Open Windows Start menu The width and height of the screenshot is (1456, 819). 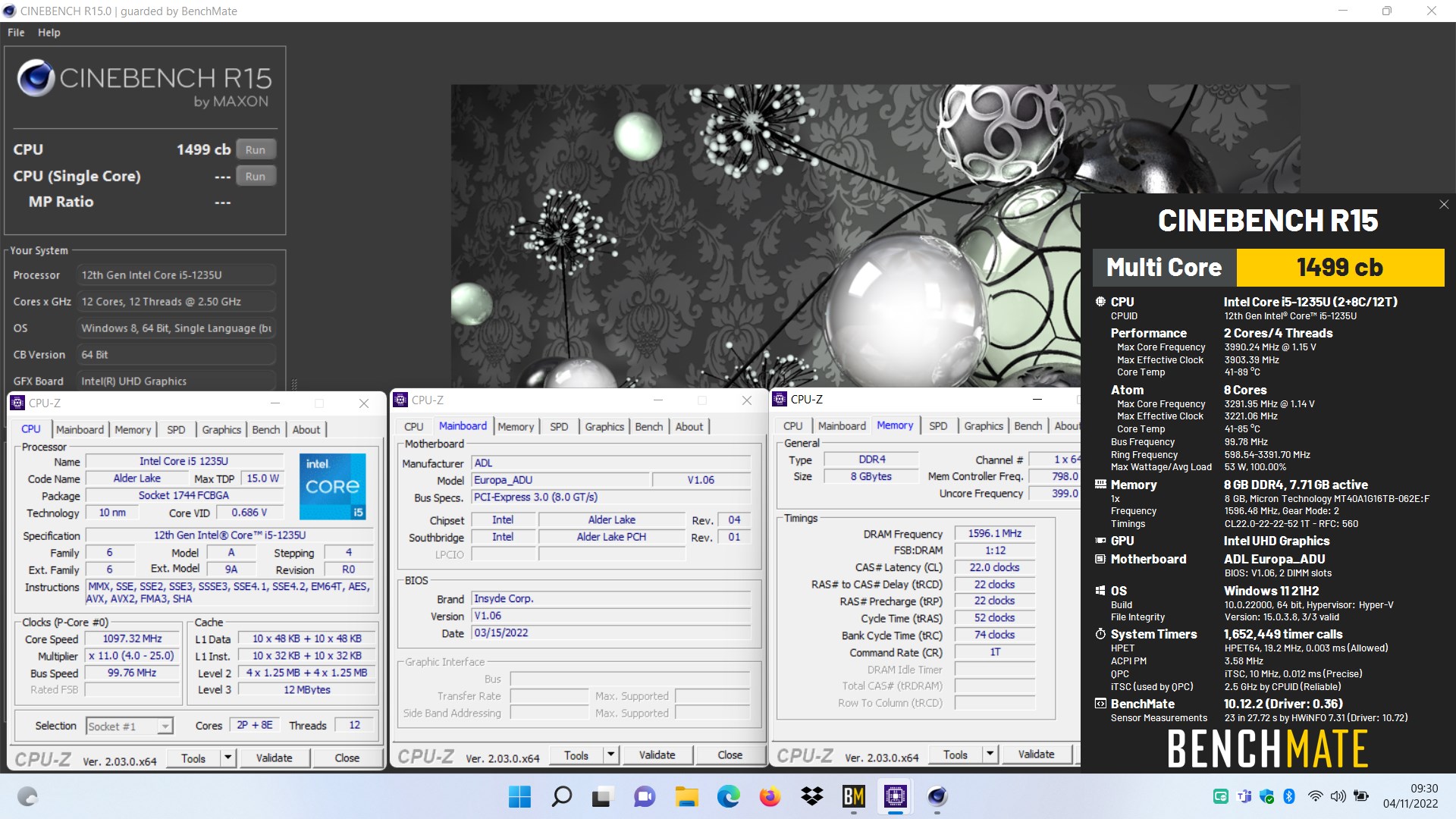519,796
